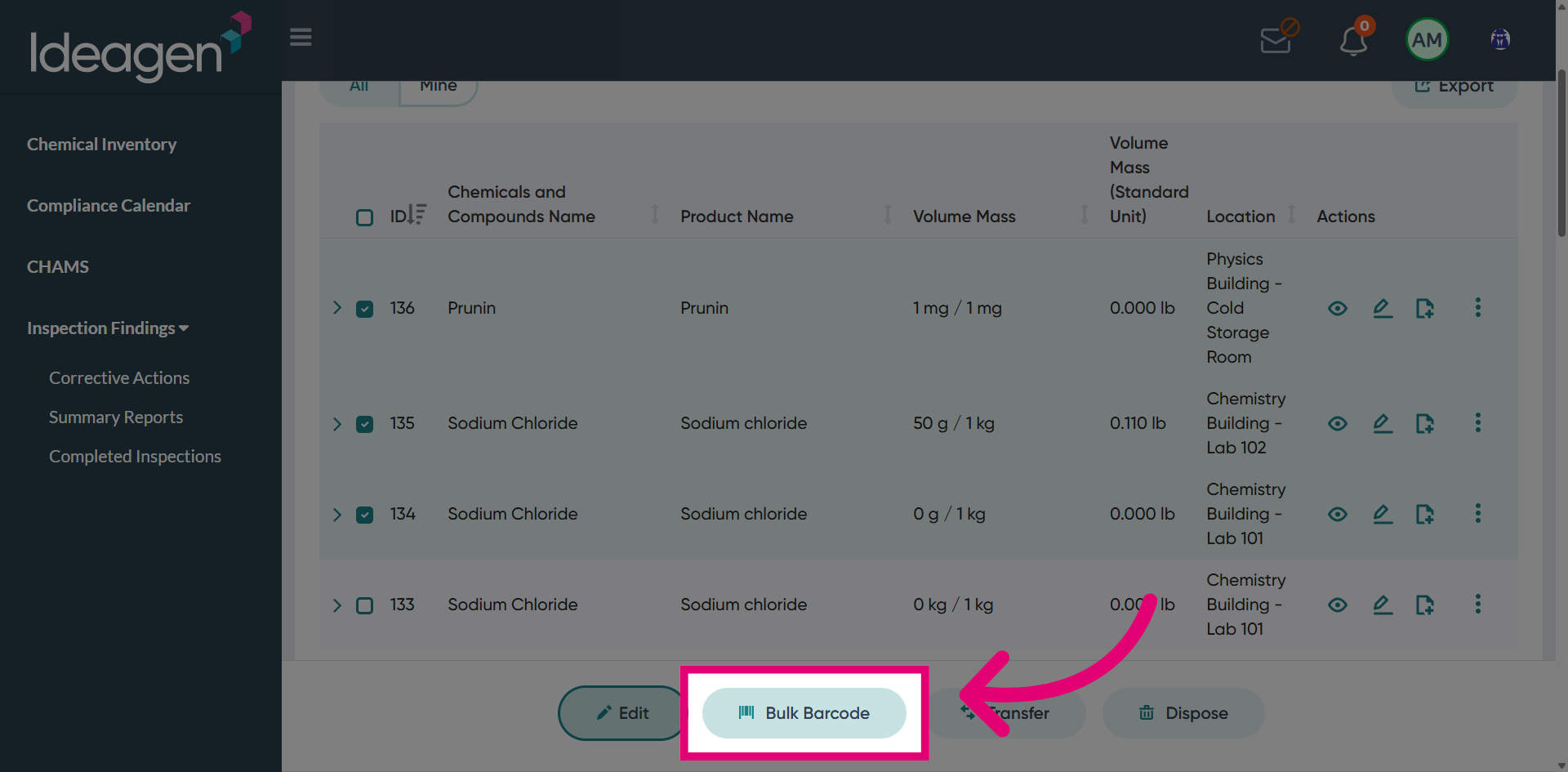Viewport: 1568px width, 772px height.
Task: Duplicate row 134 with copy icon
Action: coord(1425,514)
